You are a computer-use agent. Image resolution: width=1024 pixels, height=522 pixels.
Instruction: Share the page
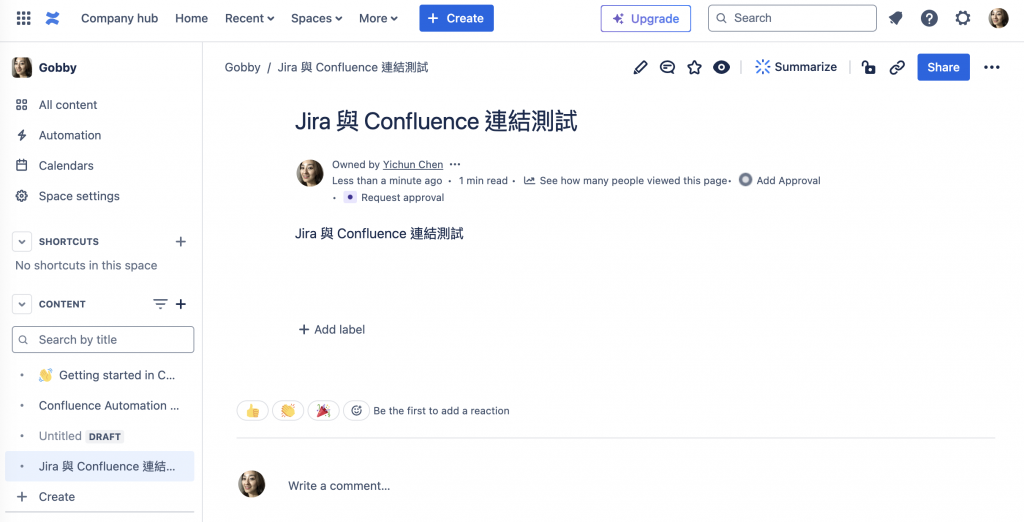(x=943, y=67)
